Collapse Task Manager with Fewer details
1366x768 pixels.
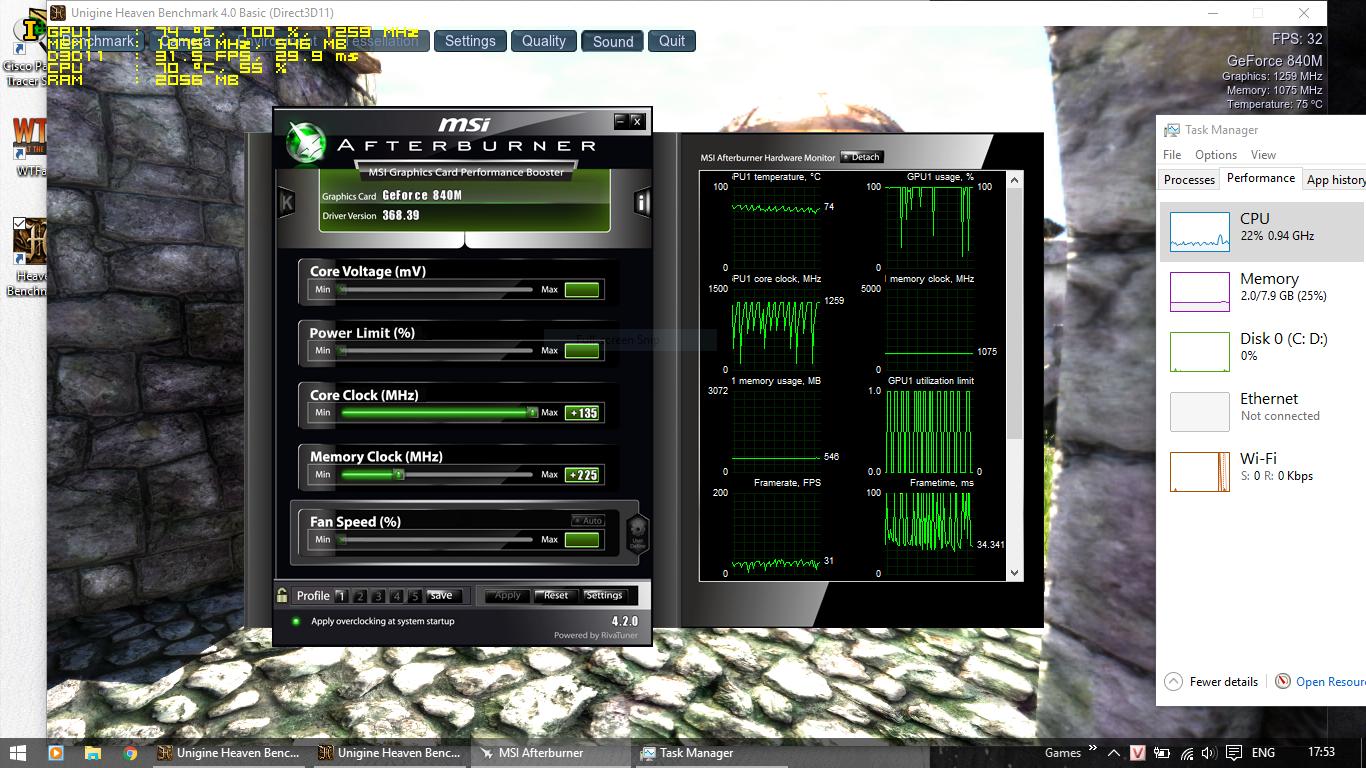point(1212,682)
